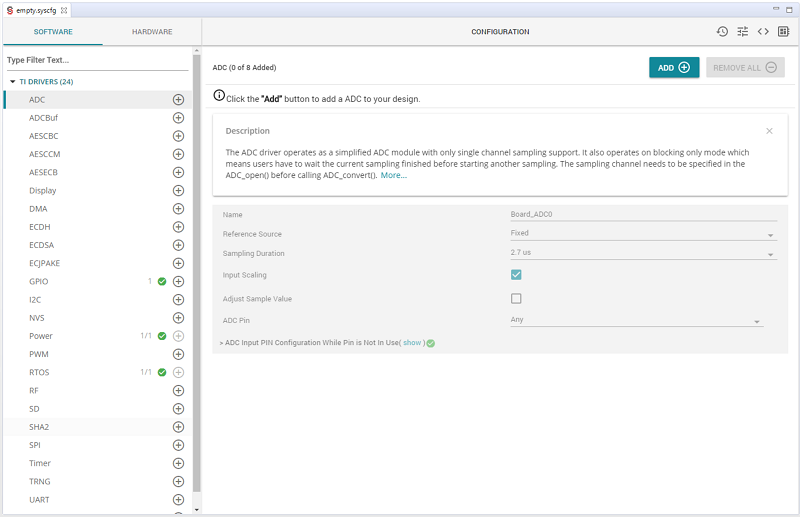Click plus icon next to Display
The image size is (800, 517).
coord(178,190)
